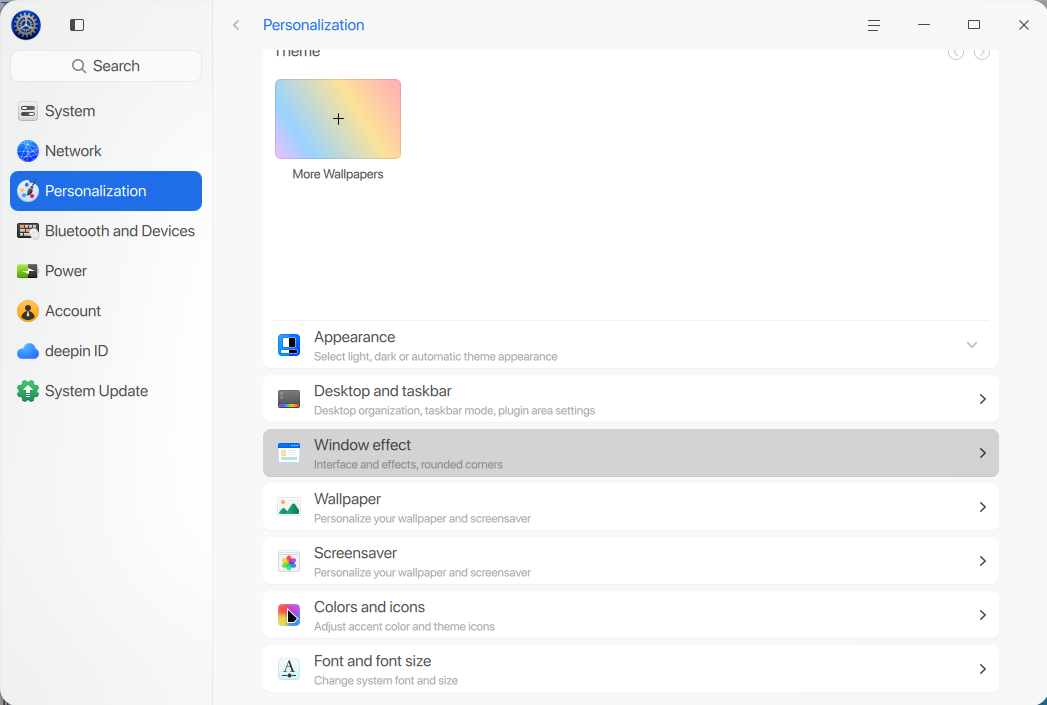
Task: Click the Appearance monitor icon
Action: pyautogui.click(x=289, y=345)
